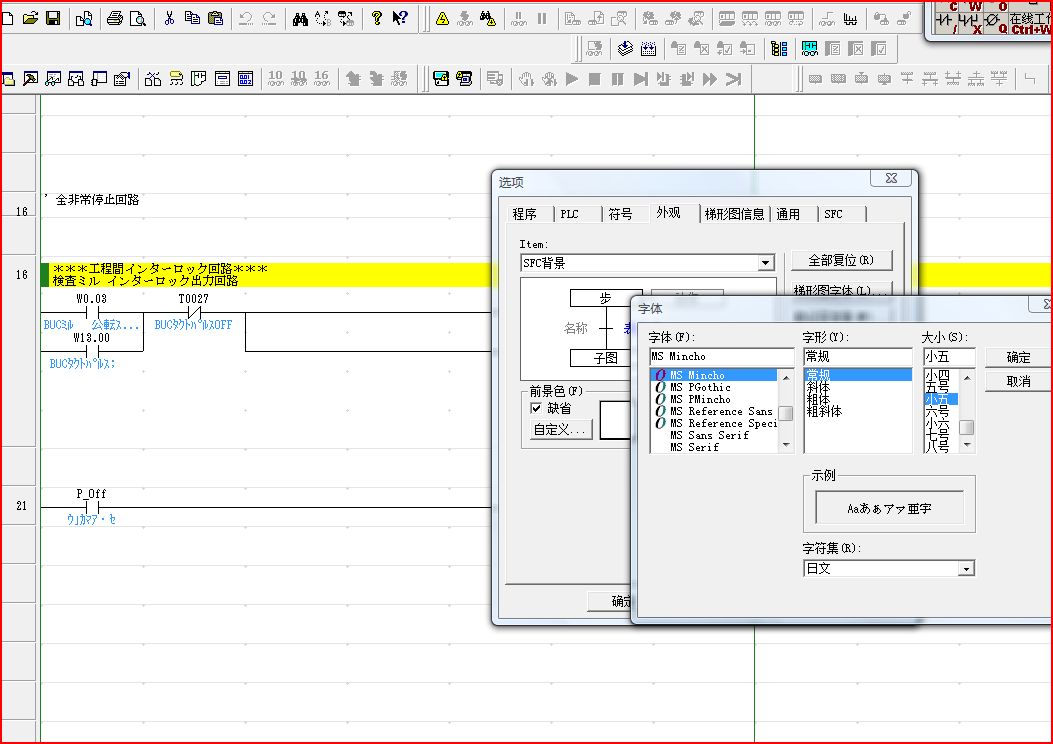Image resolution: width=1053 pixels, height=744 pixels.
Task: Toggle the 缺省 foreground color checkbox
Action: tap(536, 408)
